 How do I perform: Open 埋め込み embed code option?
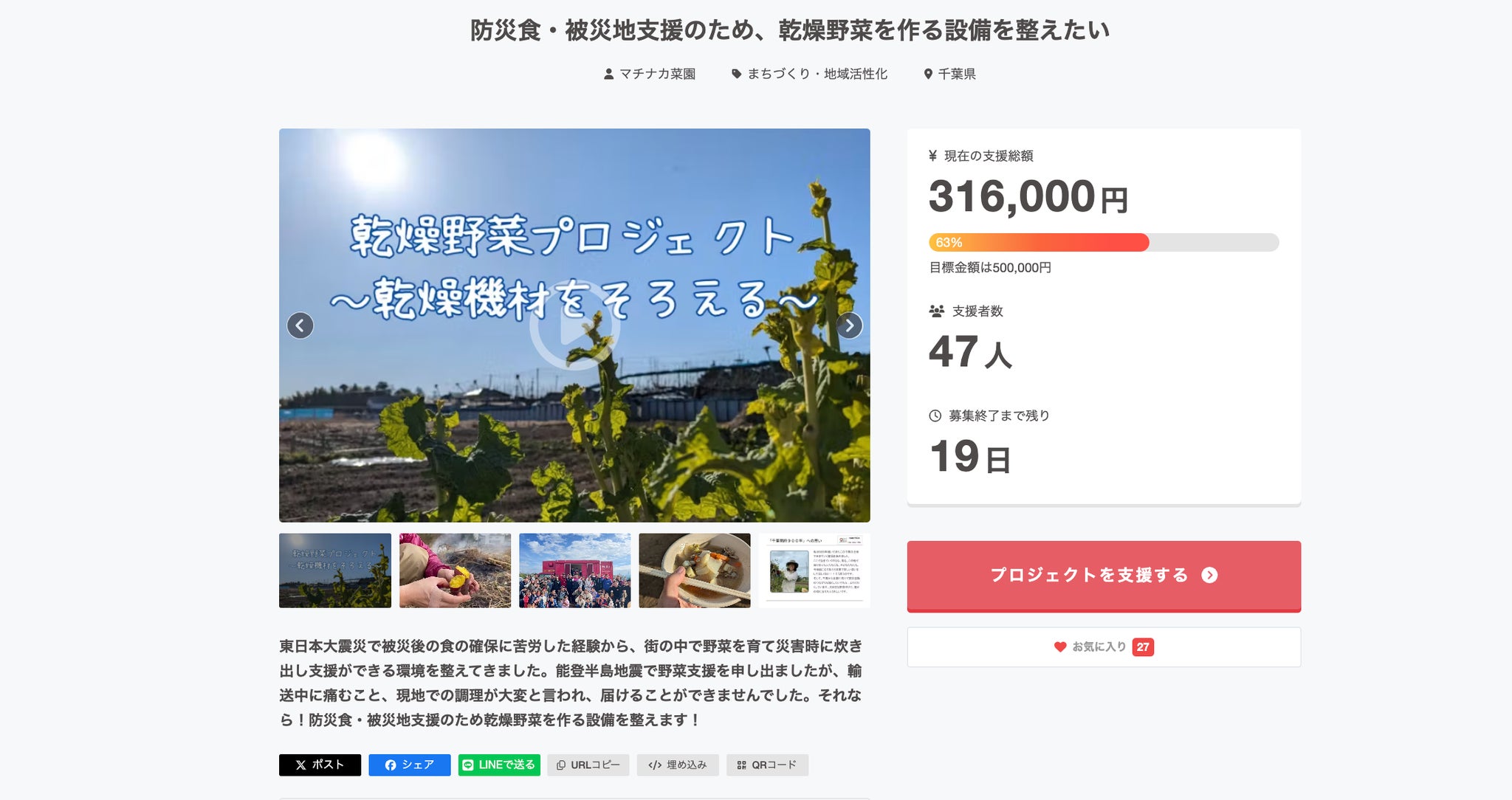coord(678,765)
